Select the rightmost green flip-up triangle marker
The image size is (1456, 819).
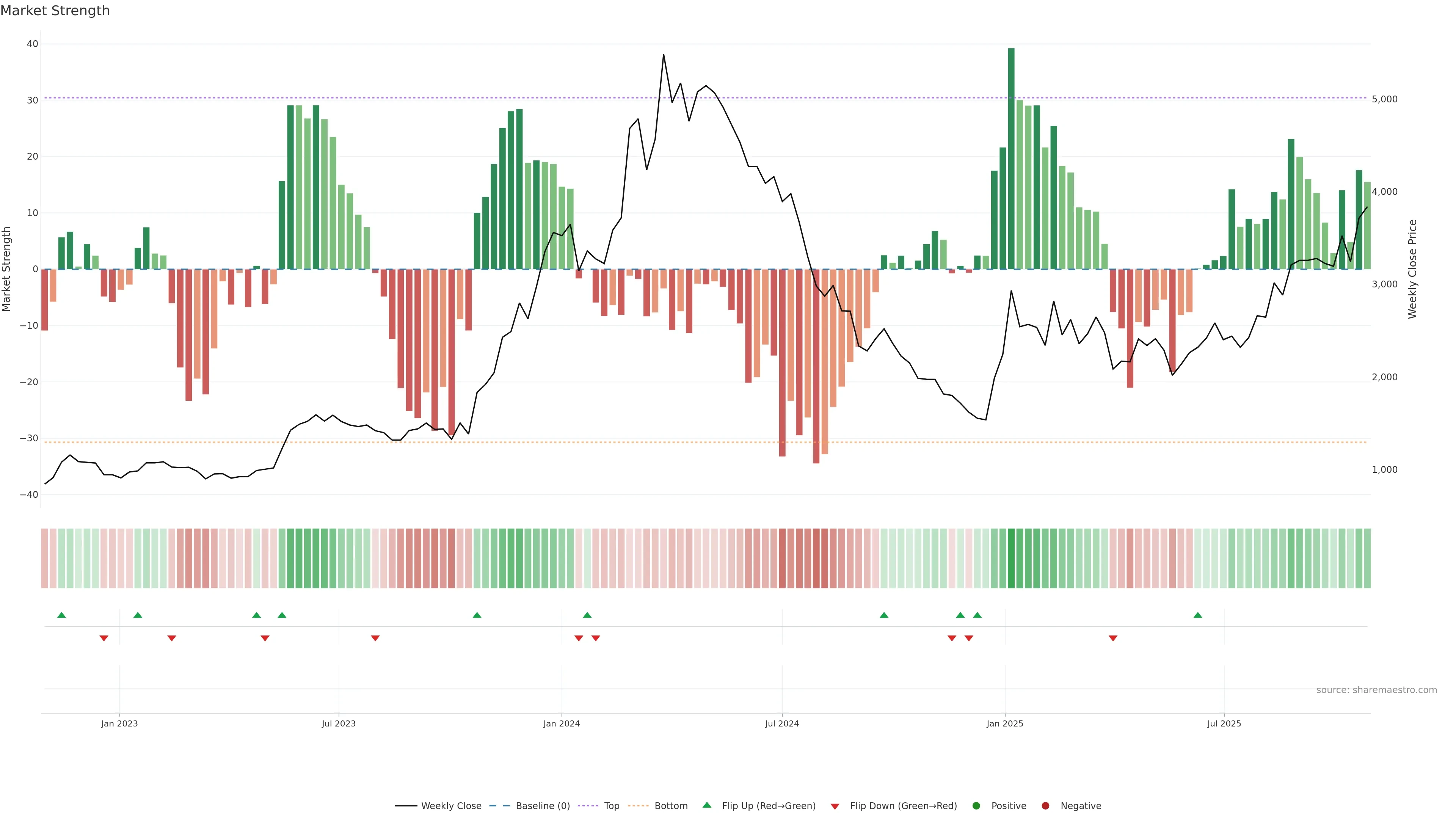[1198, 615]
